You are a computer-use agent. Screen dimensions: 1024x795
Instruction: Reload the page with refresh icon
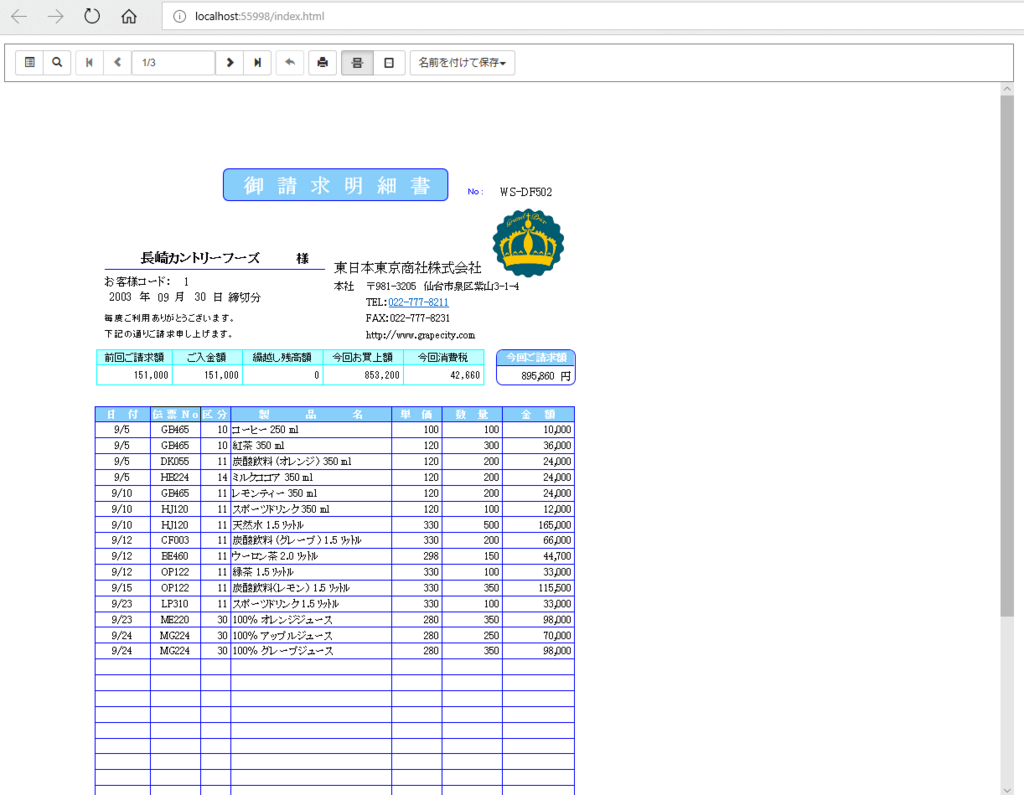(x=92, y=16)
